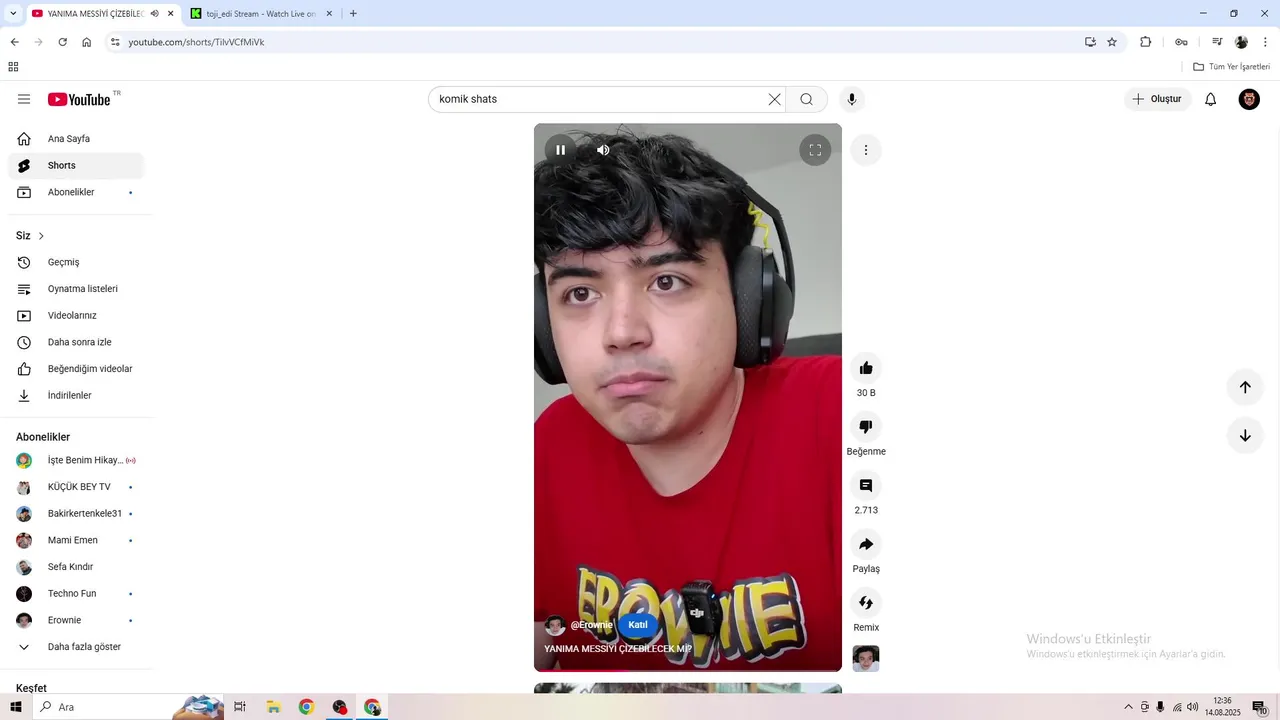Viewport: 1280px width, 720px height.
Task: Open @Erownie channel link on video
Action: (591, 625)
